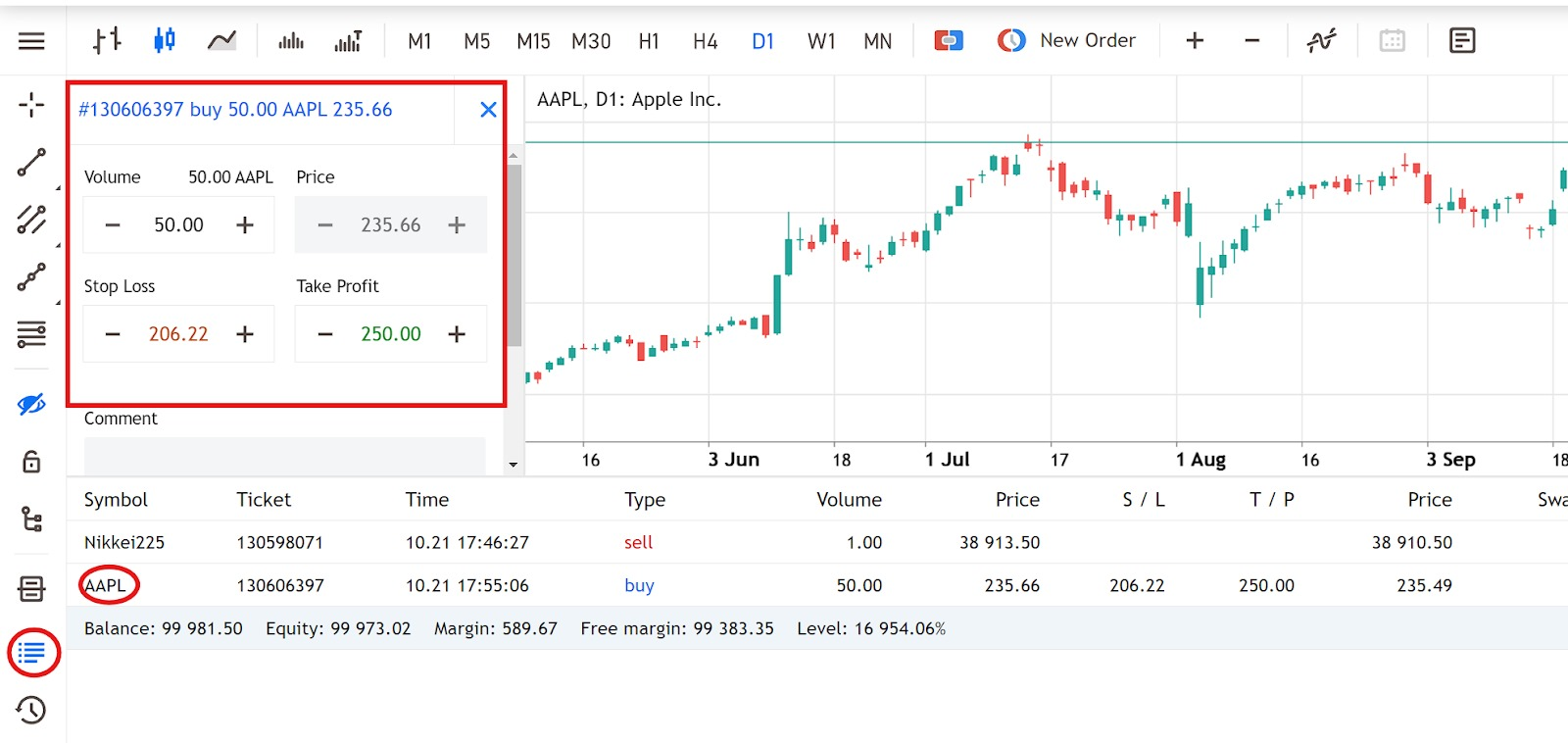
Task: Increase the Take Profit value
Action: point(457,334)
